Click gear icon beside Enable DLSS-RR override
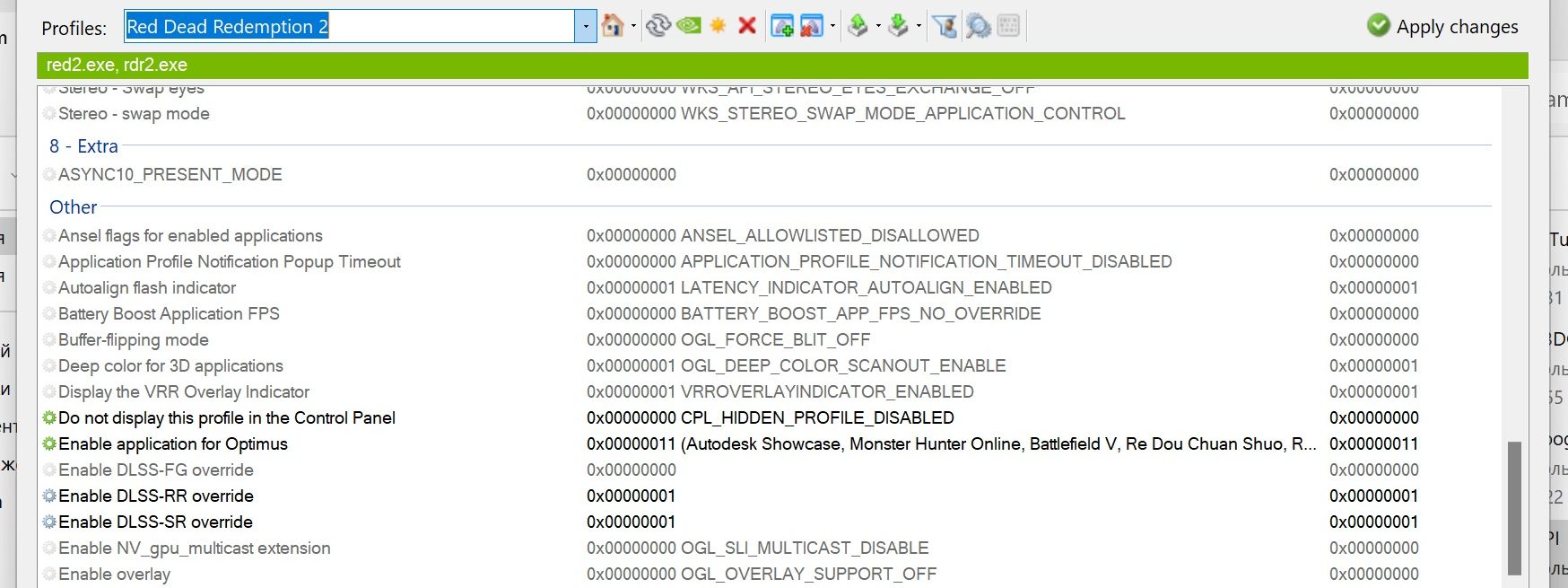This screenshot has width=1568, height=588. 49,496
